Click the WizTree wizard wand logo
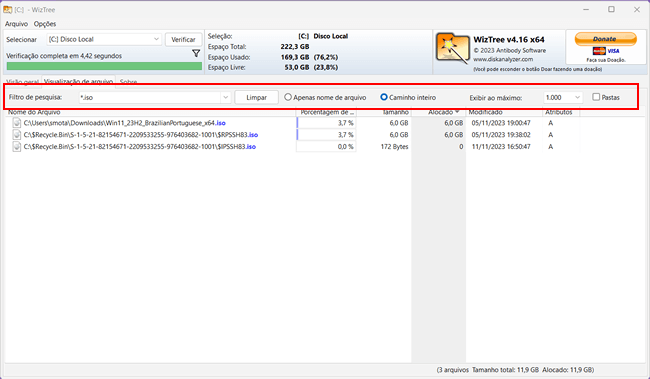This screenshot has height=379, width=650. tap(452, 49)
